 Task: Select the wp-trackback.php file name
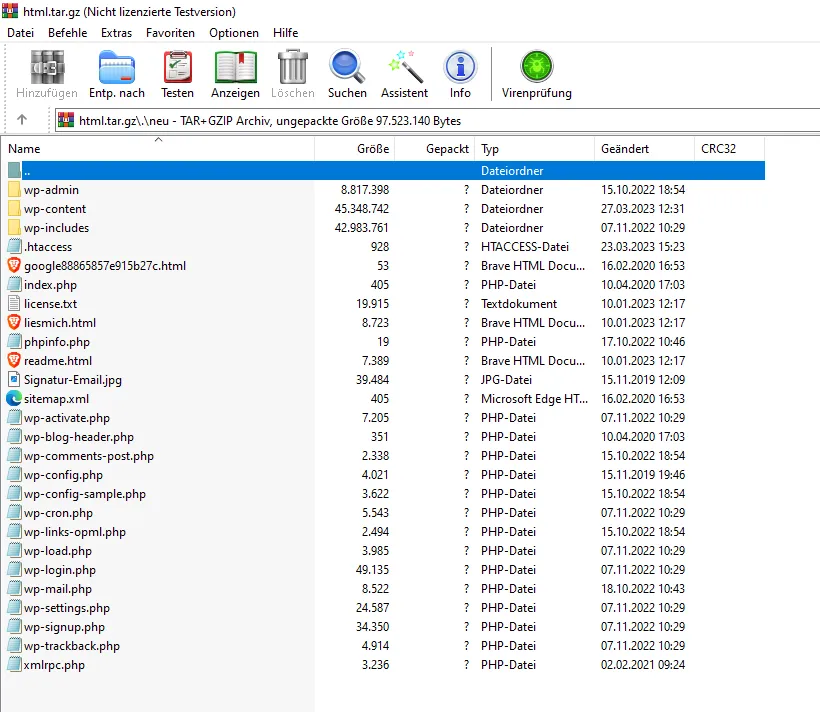pyautogui.click(x=72, y=646)
